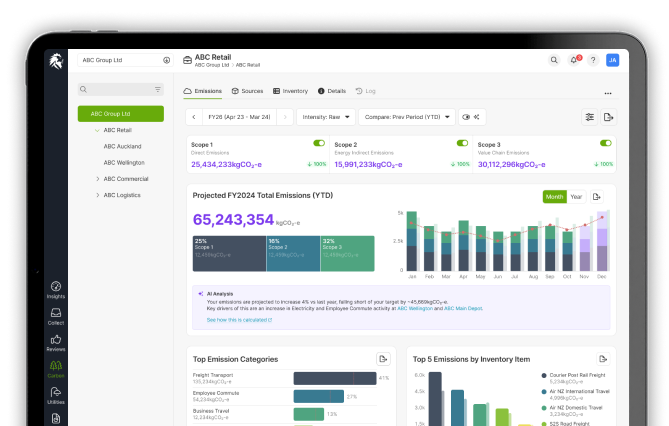Open the Insights section
669x426 pixels.
point(56,290)
